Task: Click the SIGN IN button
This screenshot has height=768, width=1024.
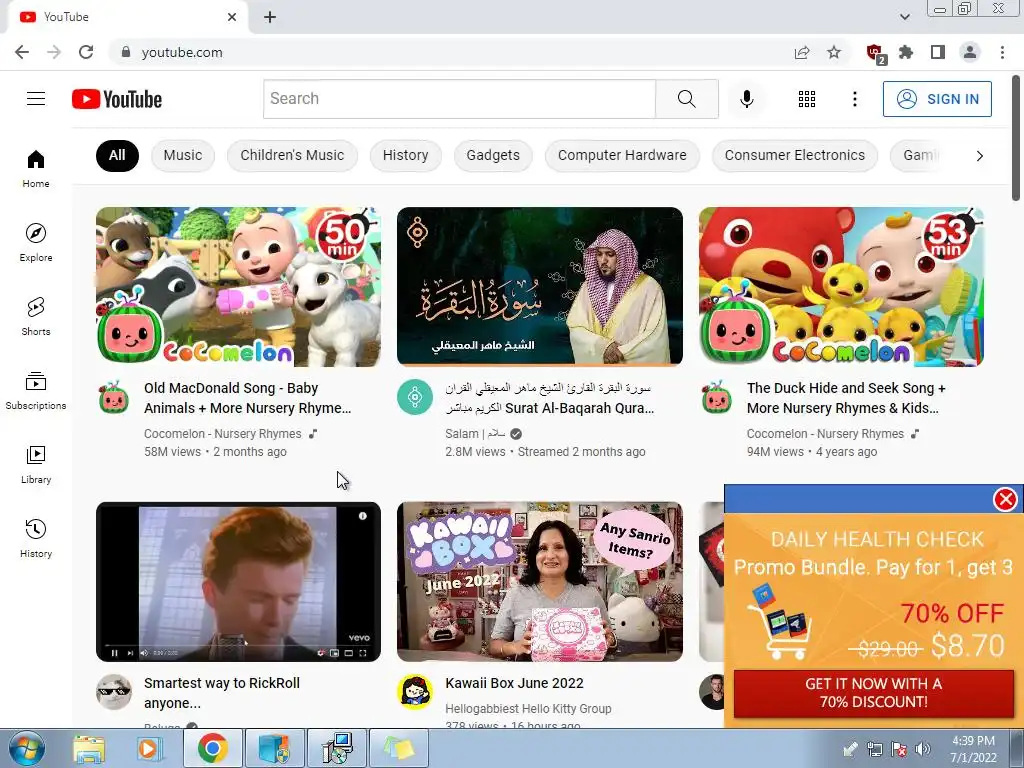Action: 937,99
